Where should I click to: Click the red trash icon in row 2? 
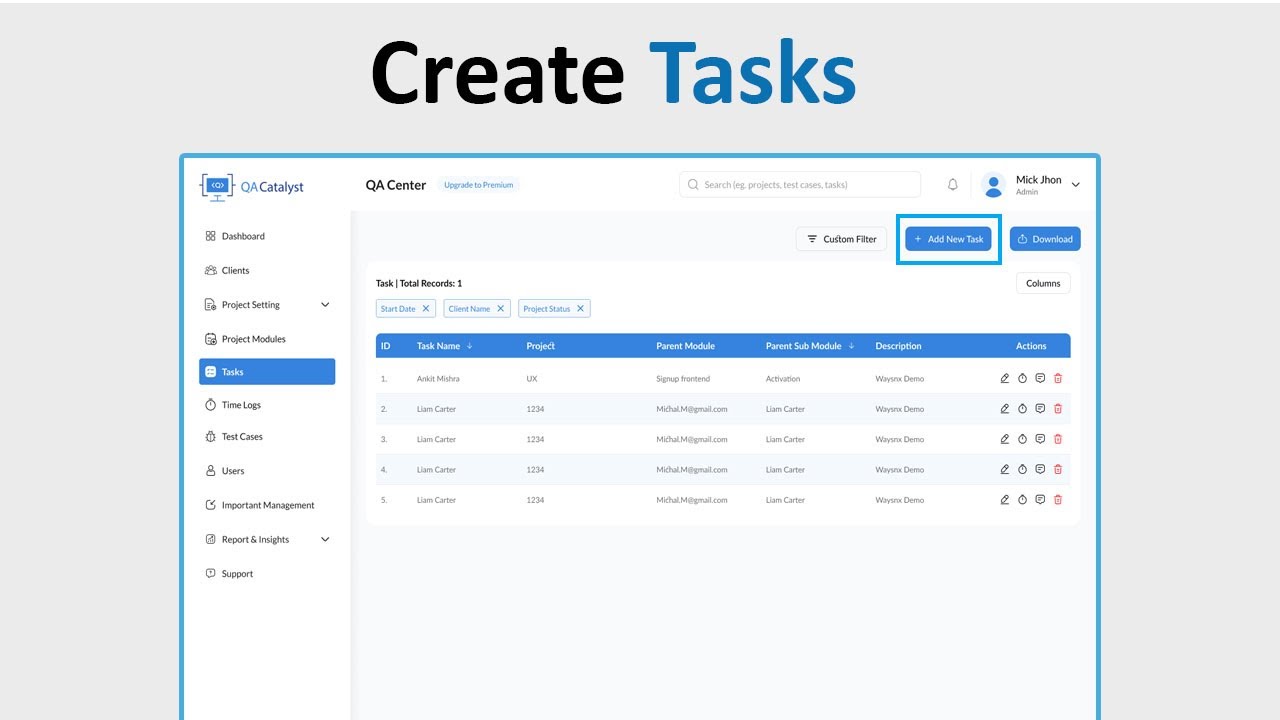pyautogui.click(x=1058, y=409)
